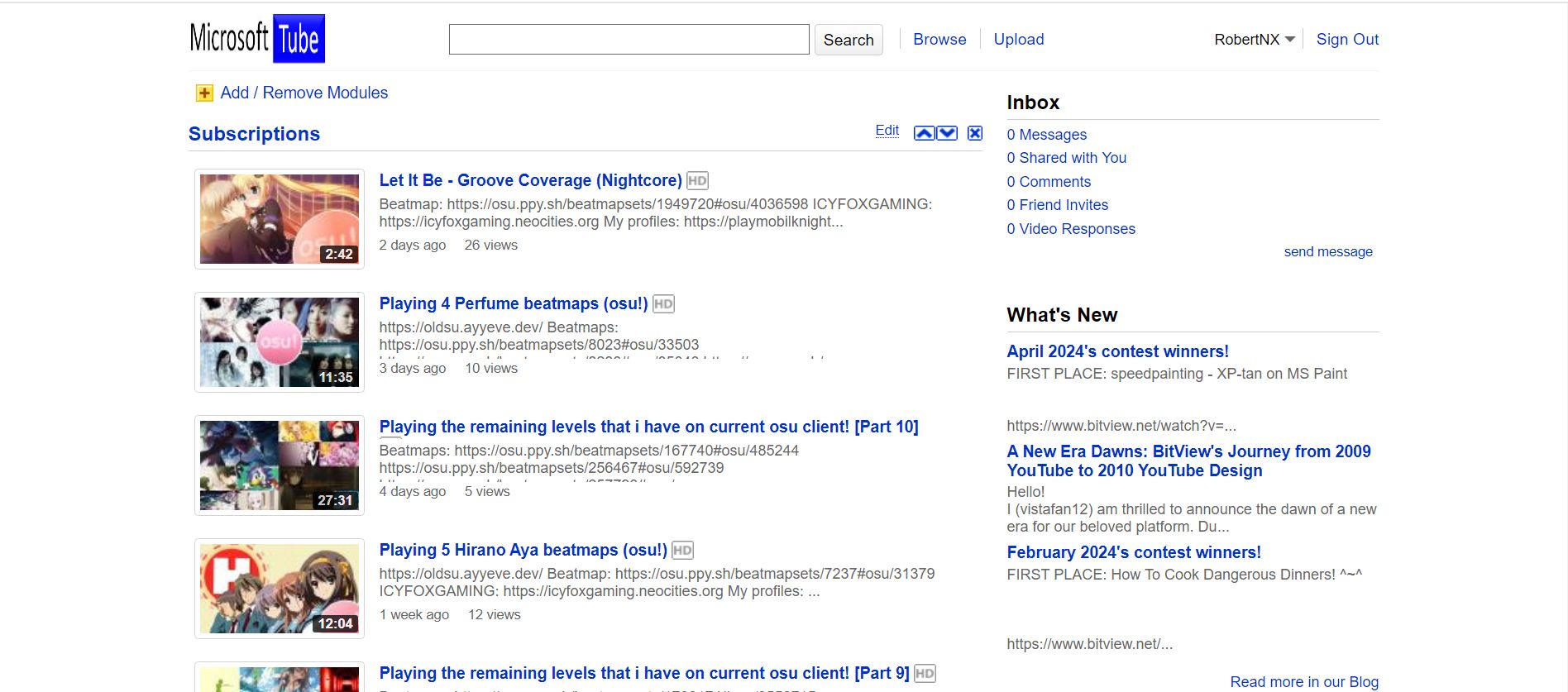Open 0 Video Responses in Inbox
1568x692 pixels.
pyautogui.click(x=1071, y=228)
